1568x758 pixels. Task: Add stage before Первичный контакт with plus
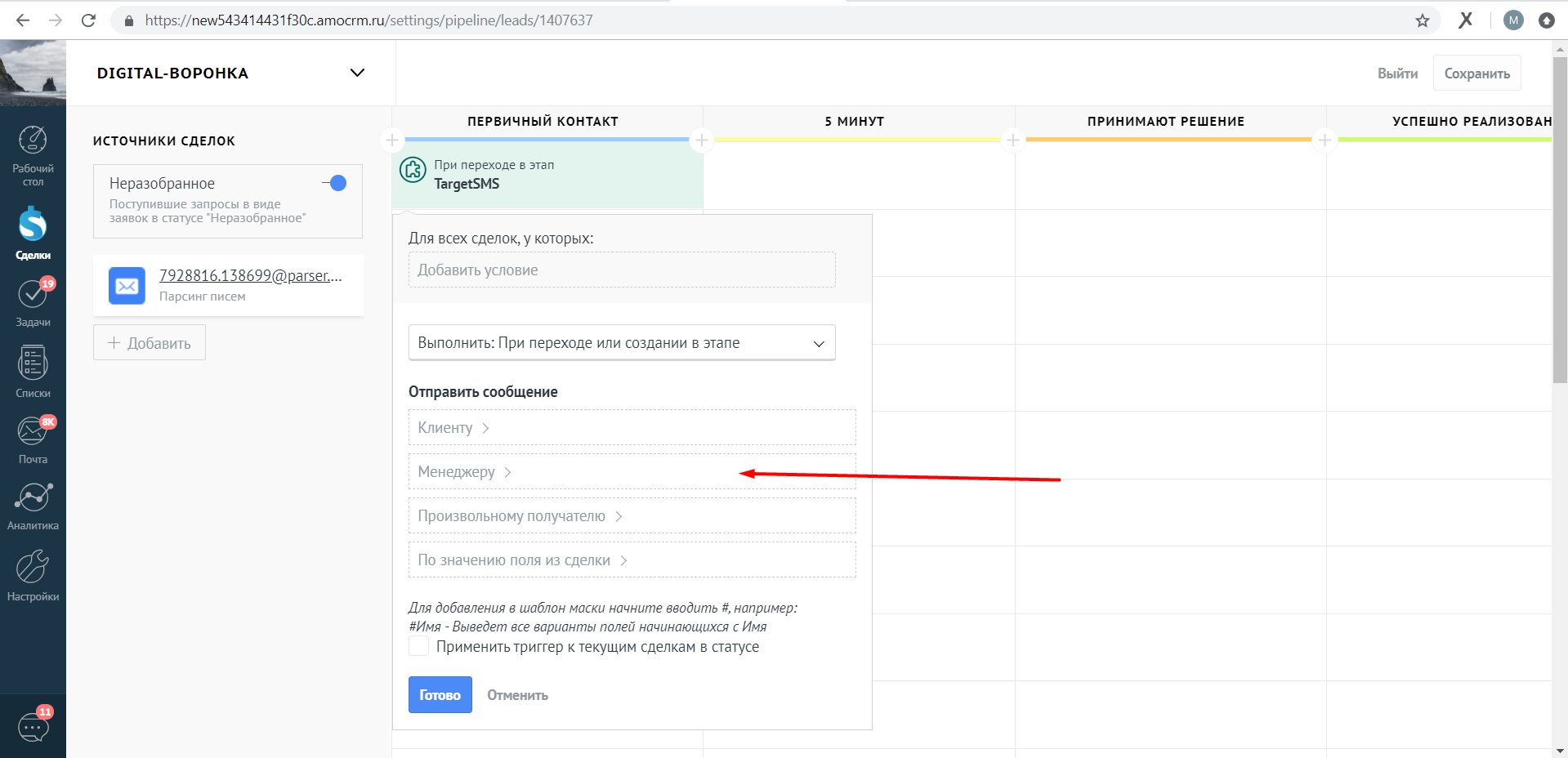click(x=392, y=140)
